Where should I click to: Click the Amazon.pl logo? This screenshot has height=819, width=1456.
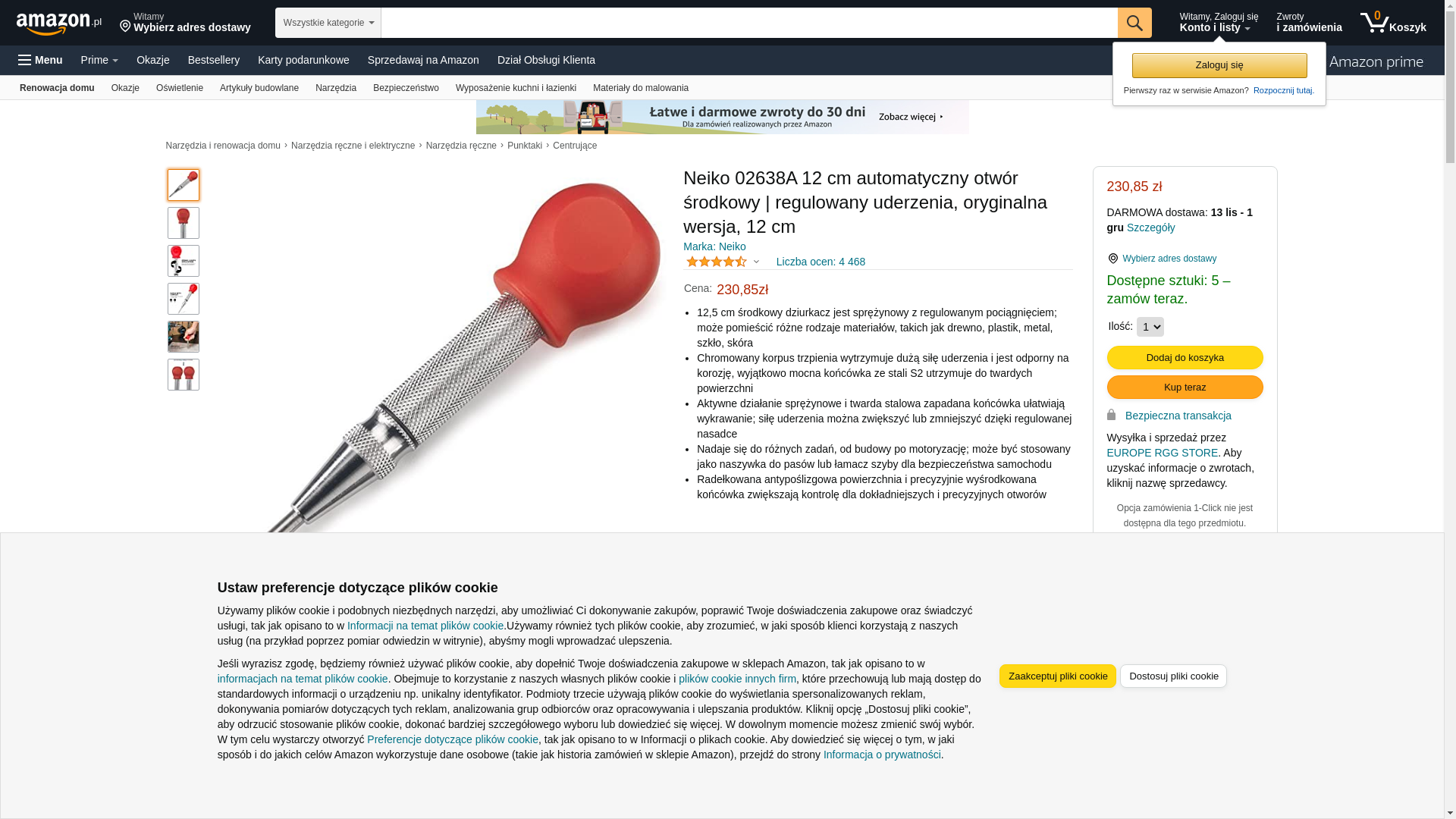[x=59, y=24]
